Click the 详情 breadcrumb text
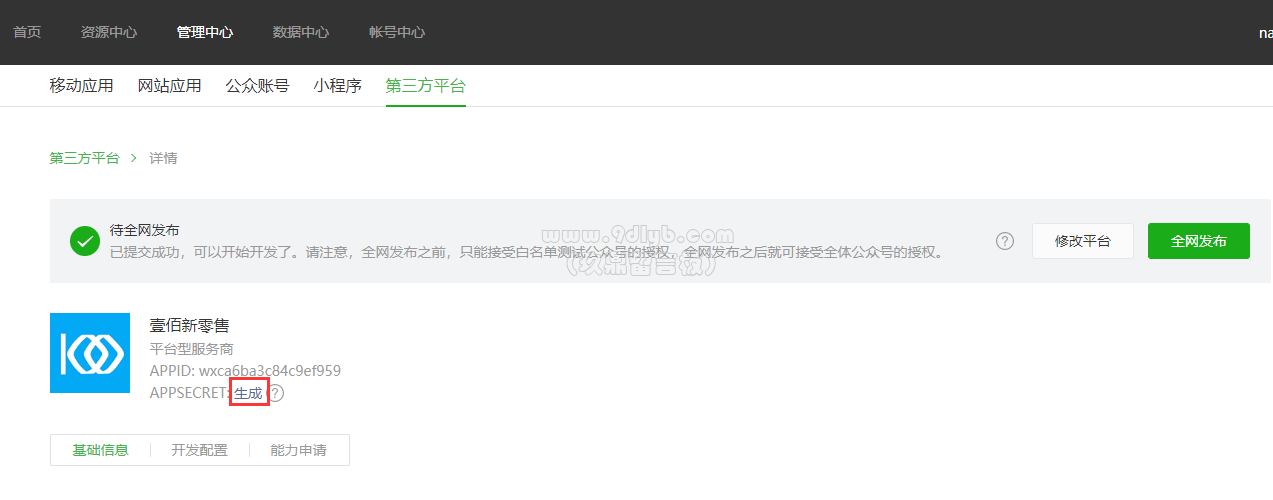 [x=163, y=158]
